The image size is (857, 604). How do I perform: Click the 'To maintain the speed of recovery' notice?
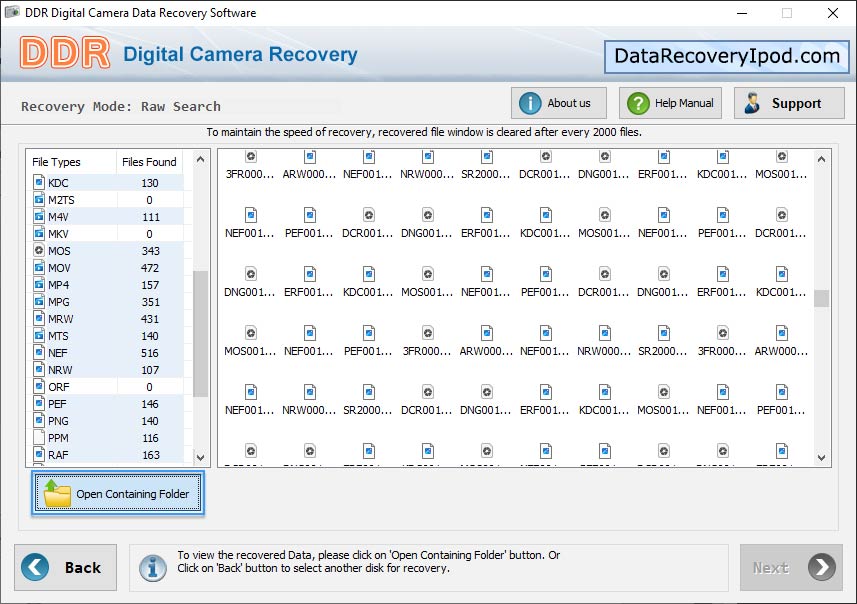pos(424,132)
